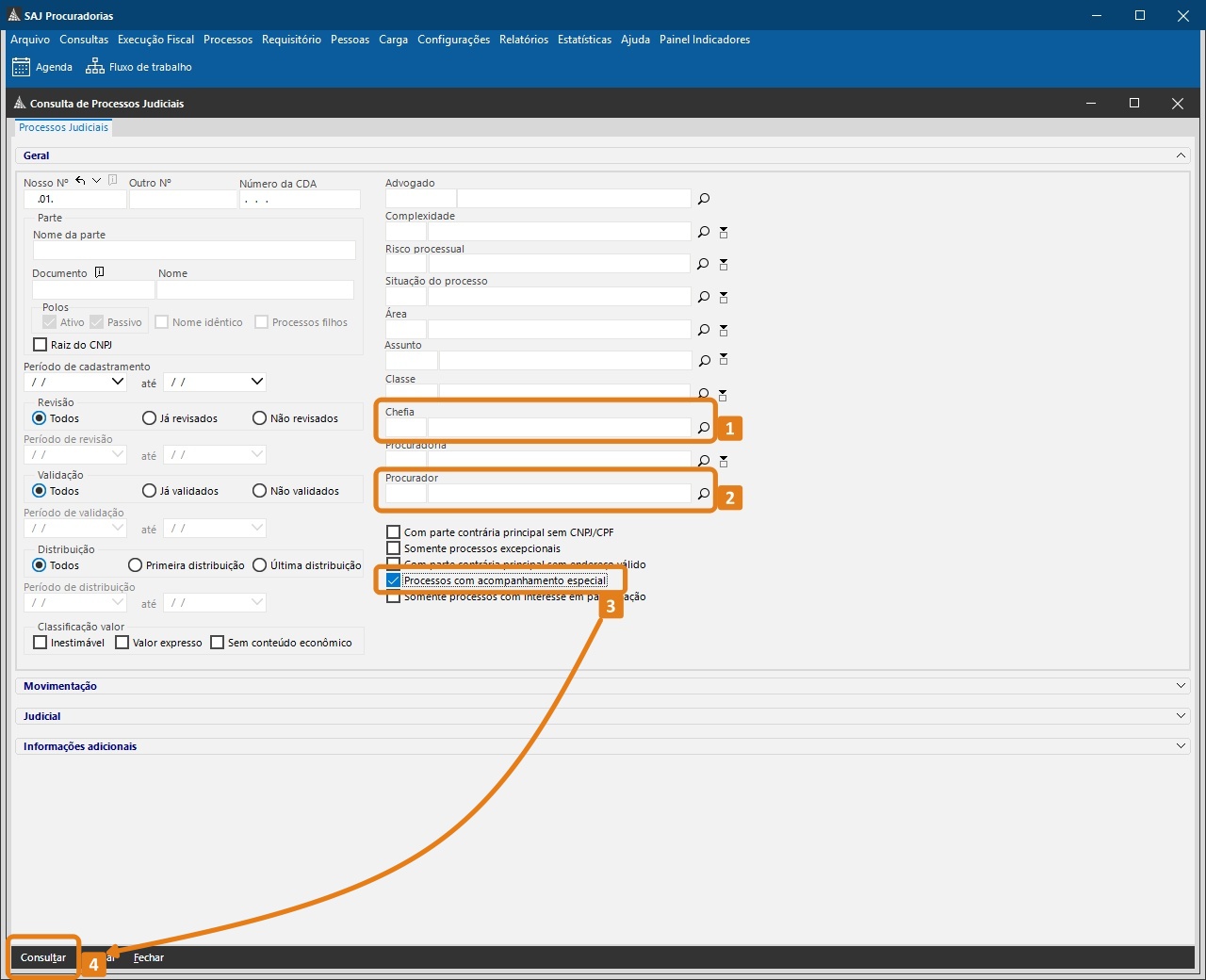Expand the Movimentação section
This screenshot has height=980, width=1206.
coord(1181,686)
